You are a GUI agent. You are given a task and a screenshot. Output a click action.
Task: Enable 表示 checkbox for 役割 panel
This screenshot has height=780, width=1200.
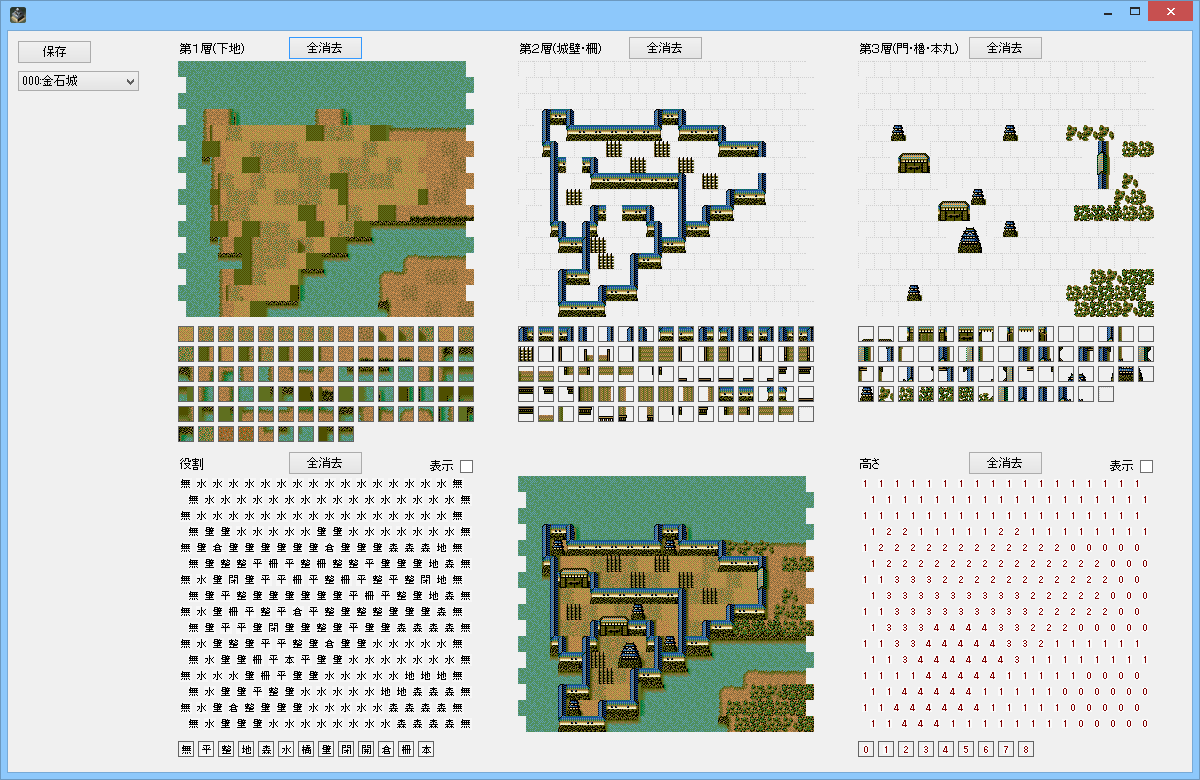tap(466, 466)
